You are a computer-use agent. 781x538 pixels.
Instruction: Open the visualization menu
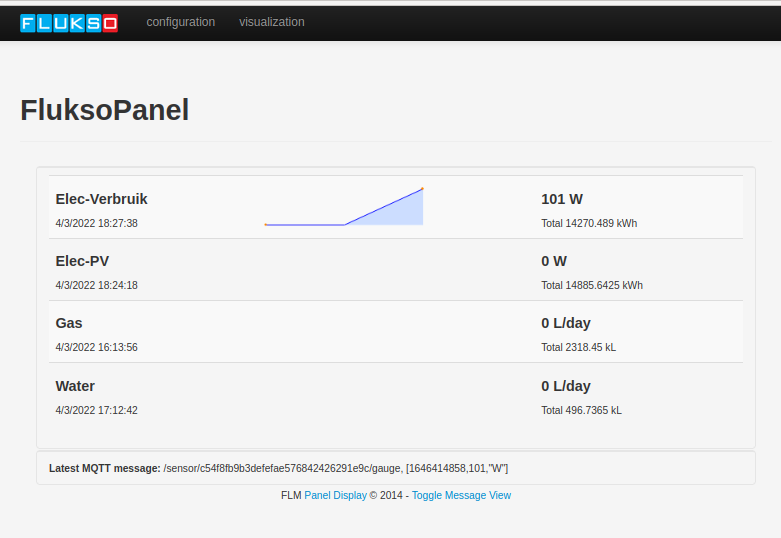coord(272,22)
